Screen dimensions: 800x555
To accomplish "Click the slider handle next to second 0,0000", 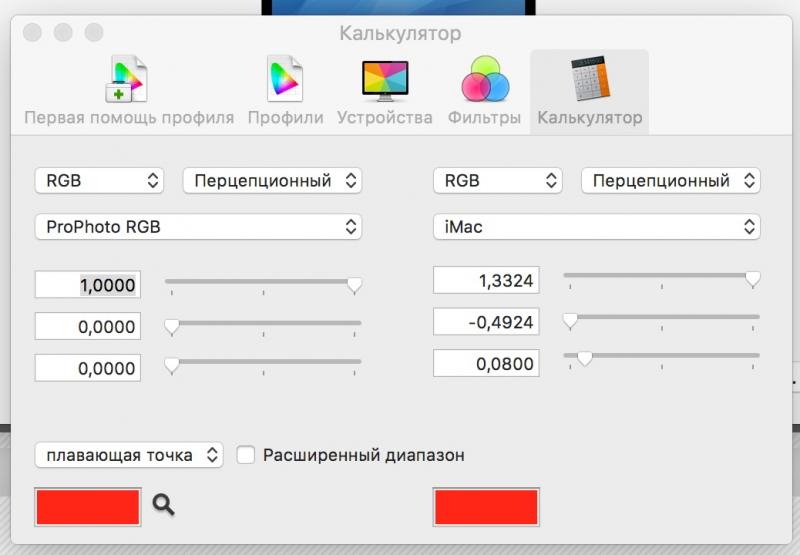I will 172,366.
